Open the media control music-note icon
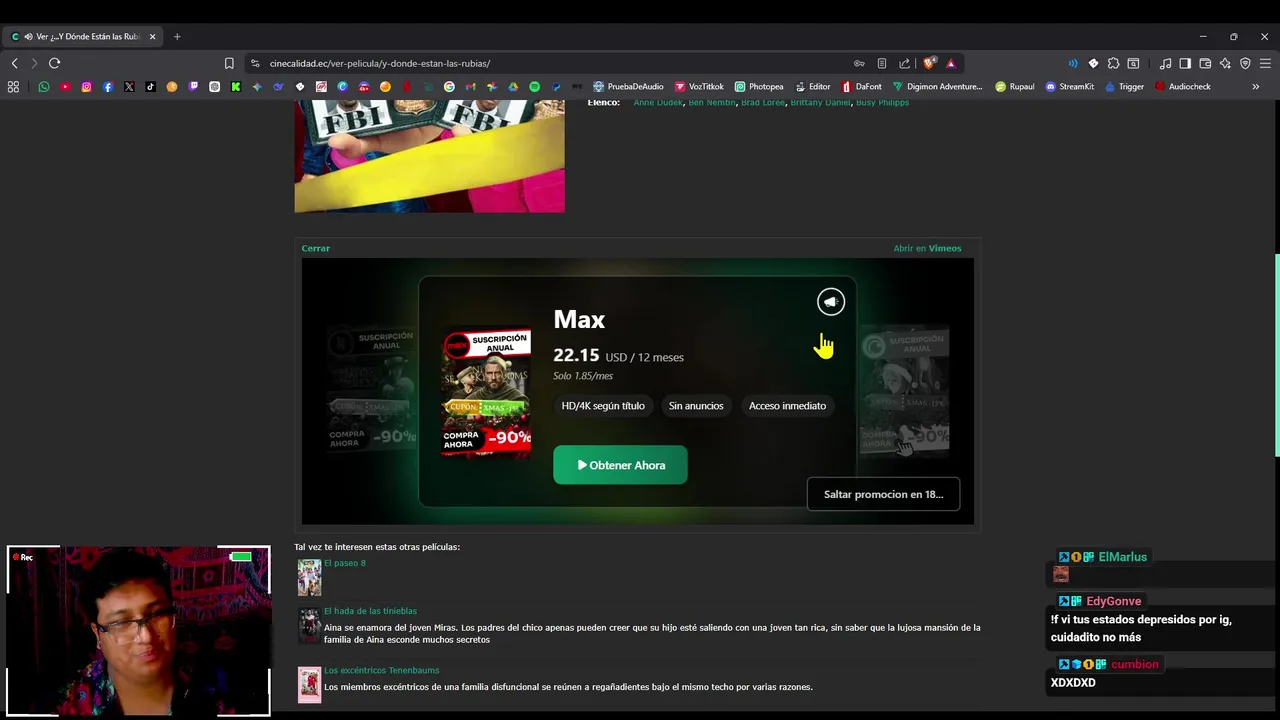The width and height of the screenshot is (1280, 720). tap(1165, 63)
